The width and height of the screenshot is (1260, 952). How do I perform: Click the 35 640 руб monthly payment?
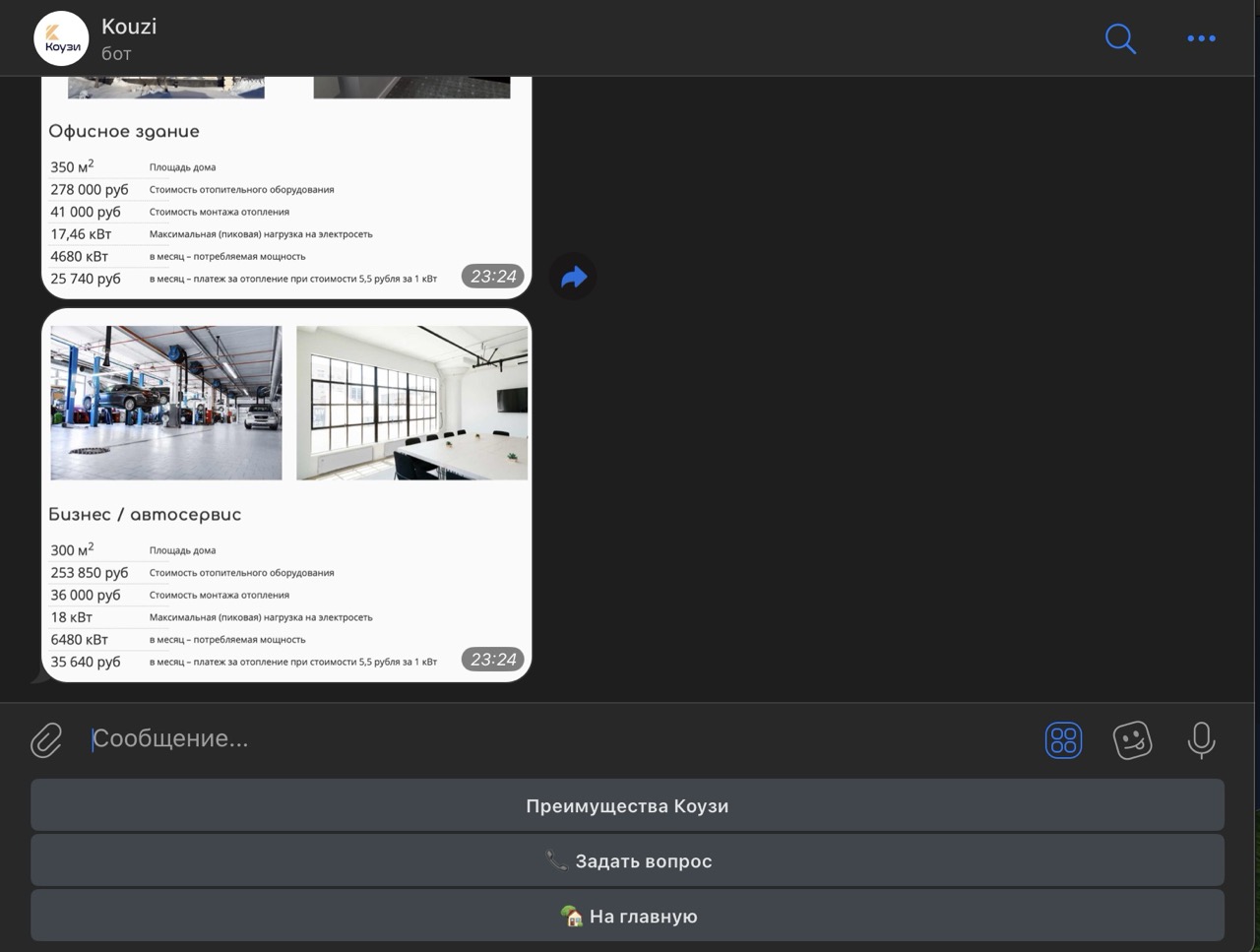[86, 662]
